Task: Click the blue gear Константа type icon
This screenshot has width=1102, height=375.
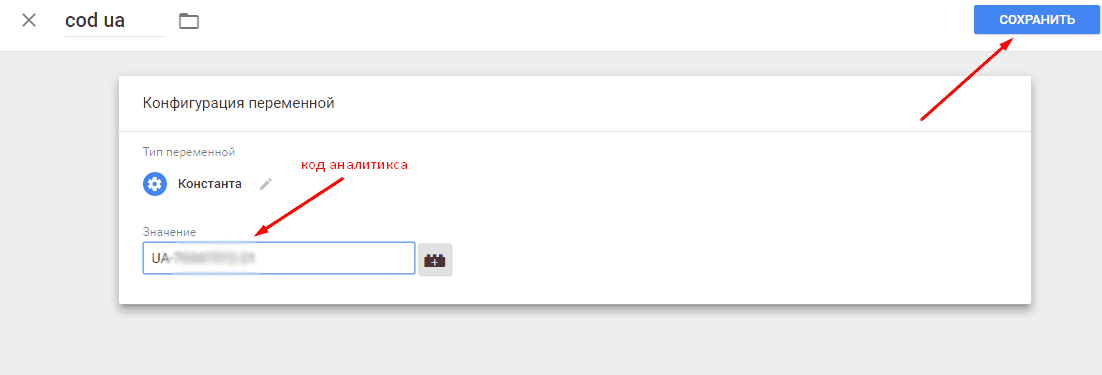Action: 155,185
